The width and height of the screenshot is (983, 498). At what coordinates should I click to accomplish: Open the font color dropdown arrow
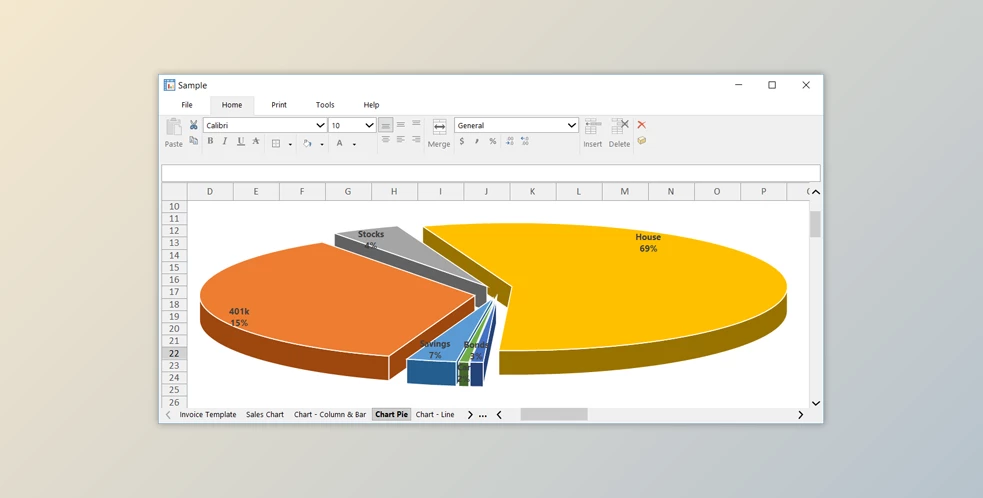pyautogui.click(x=354, y=144)
